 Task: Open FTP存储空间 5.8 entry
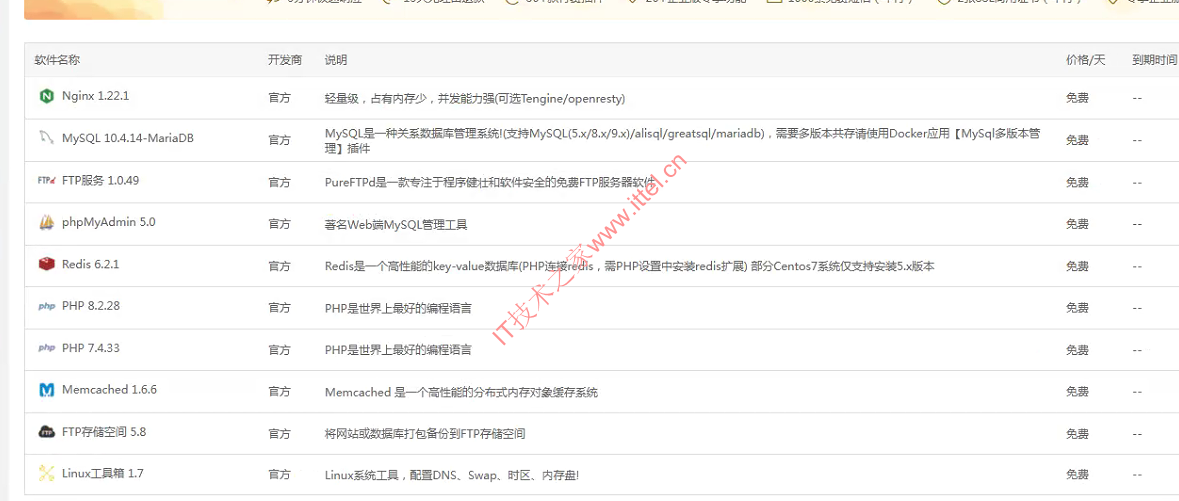click(105, 432)
